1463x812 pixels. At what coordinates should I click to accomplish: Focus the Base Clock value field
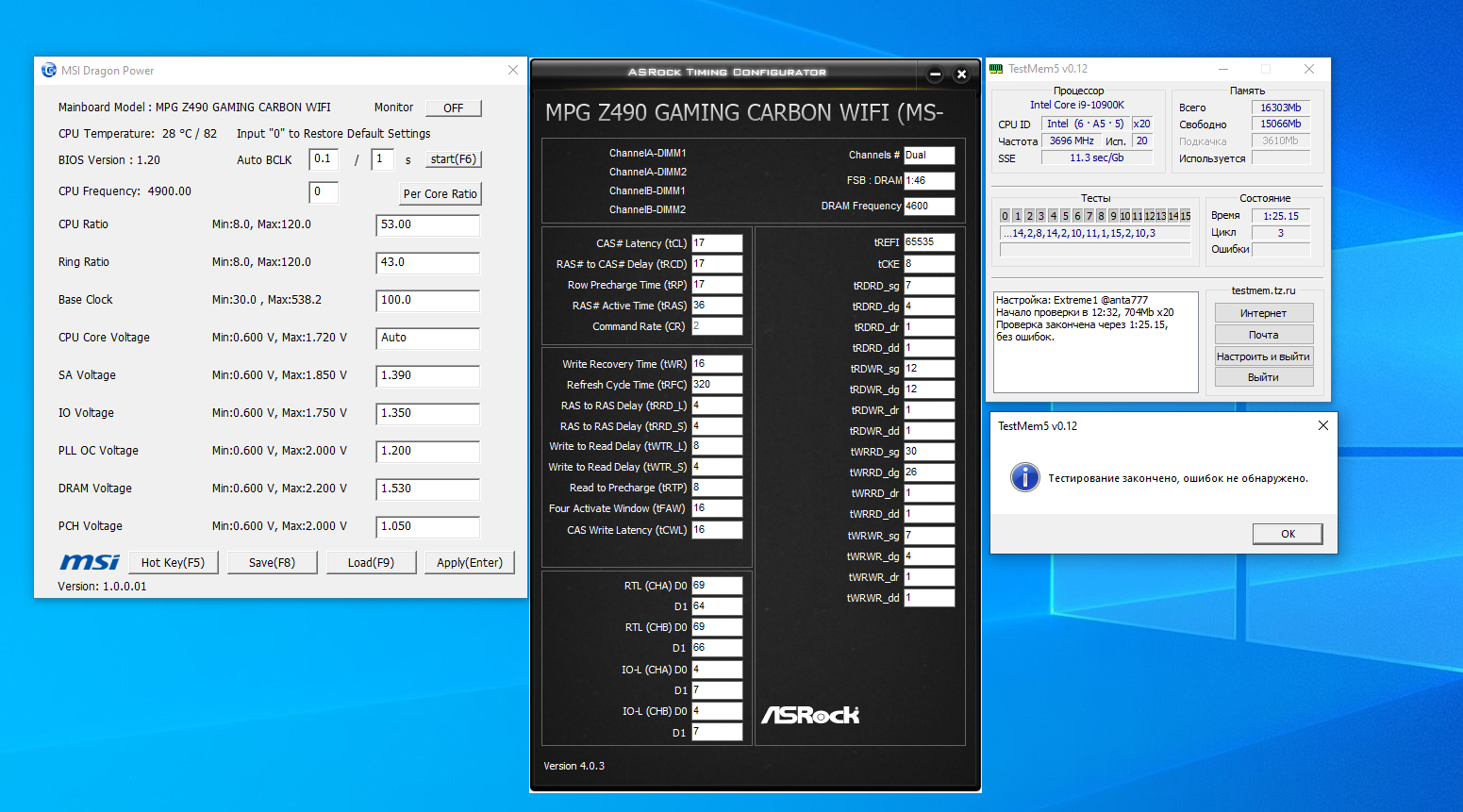coord(427,300)
